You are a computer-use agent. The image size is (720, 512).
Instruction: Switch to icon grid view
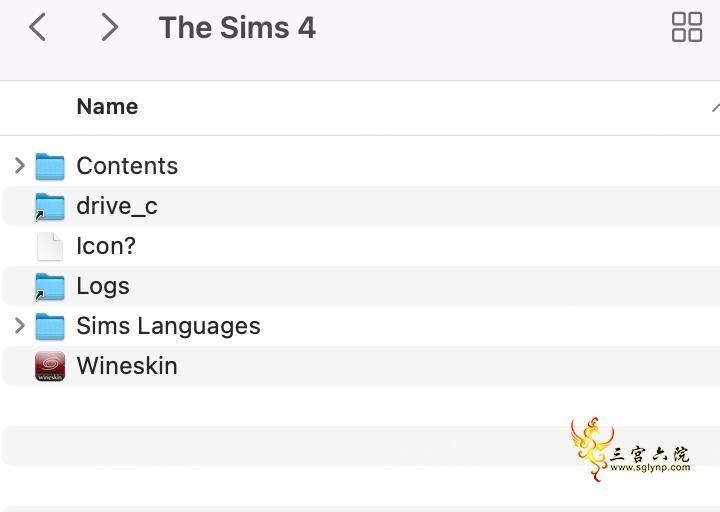point(686,27)
